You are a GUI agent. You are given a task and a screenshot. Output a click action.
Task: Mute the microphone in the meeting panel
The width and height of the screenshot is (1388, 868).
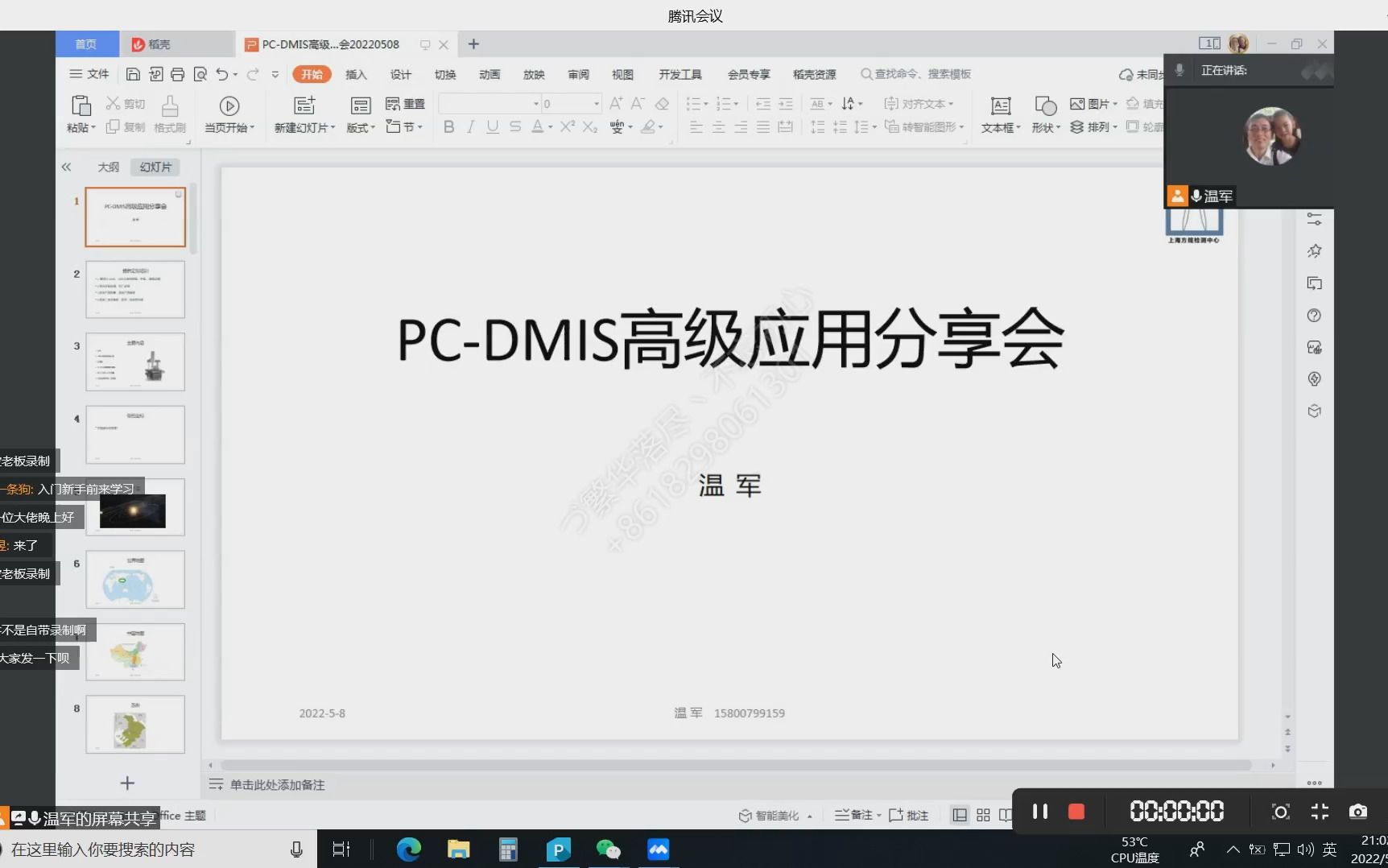pos(1178,70)
